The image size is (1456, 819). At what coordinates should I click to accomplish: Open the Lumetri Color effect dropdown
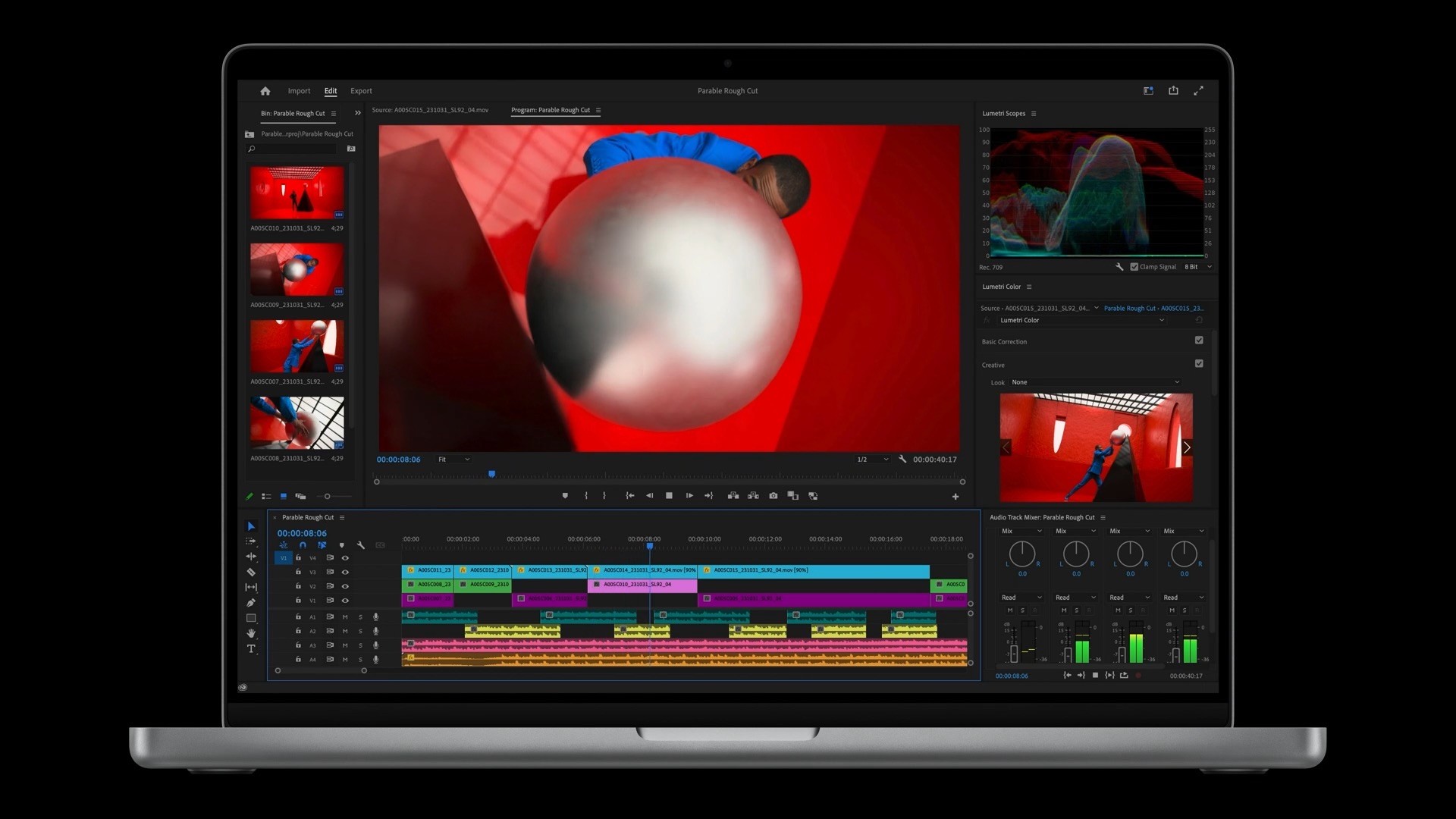pyautogui.click(x=1081, y=320)
